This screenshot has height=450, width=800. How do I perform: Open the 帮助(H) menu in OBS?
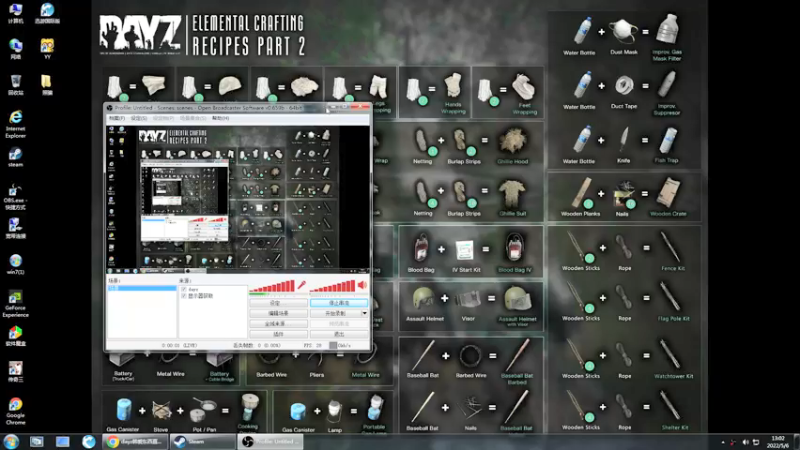pyautogui.click(x=220, y=118)
